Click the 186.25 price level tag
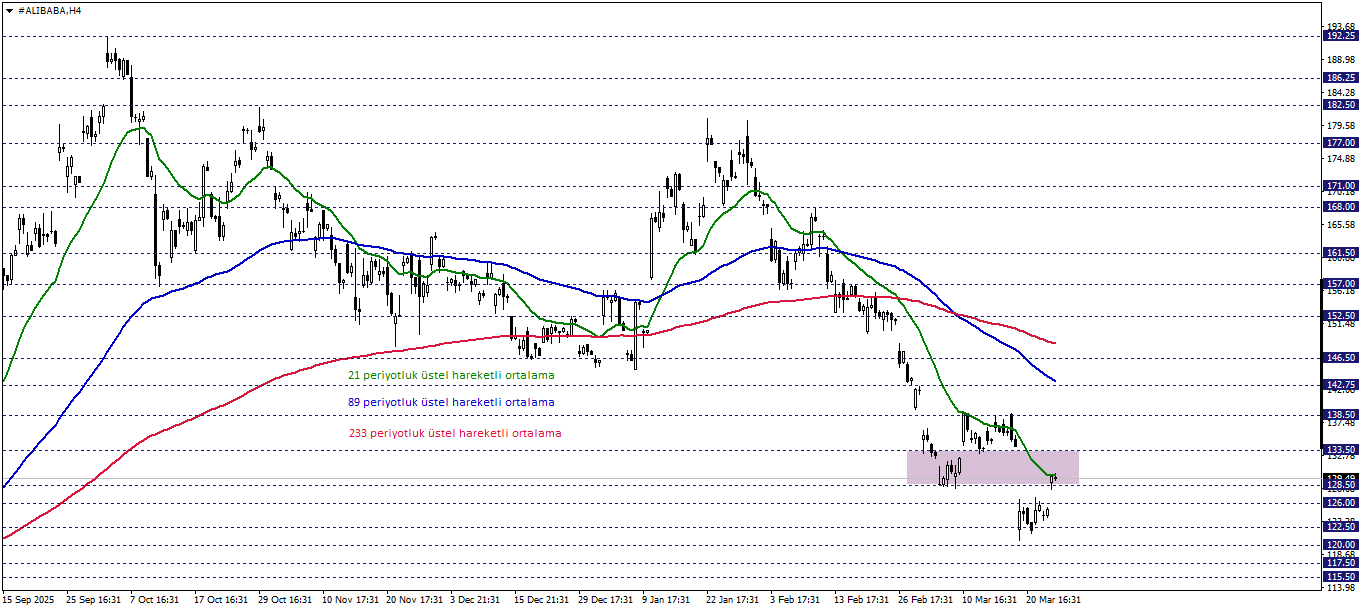Viewport: 1362px width, 611px height. click(1340, 77)
